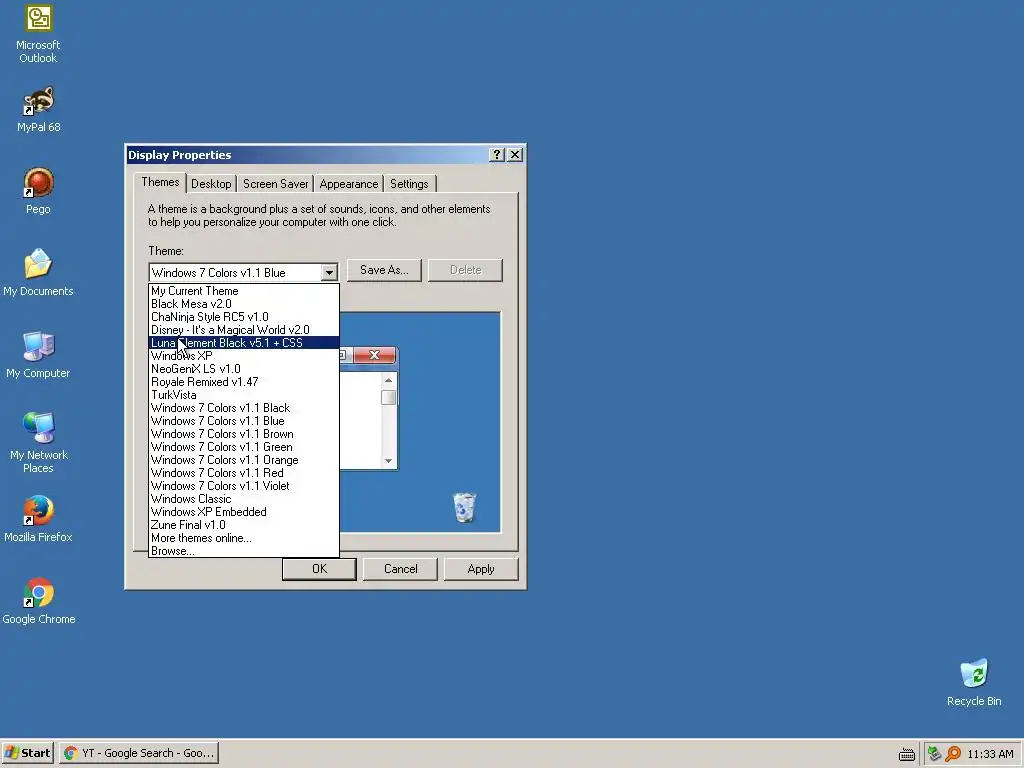Choose Royale Remixed v1.47 theme
The height and width of the screenshot is (768, 1024).
click(244, 382)
